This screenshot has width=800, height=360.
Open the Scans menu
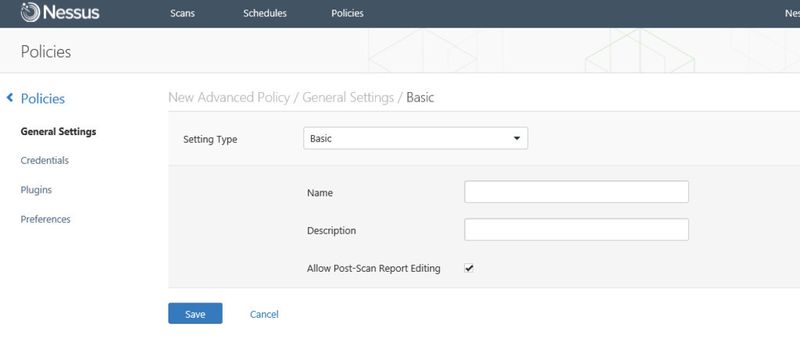tap(182, 13)
